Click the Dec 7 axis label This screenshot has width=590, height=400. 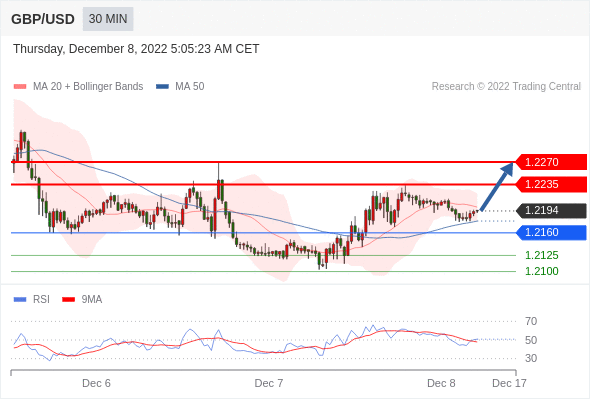pos(269,383)
